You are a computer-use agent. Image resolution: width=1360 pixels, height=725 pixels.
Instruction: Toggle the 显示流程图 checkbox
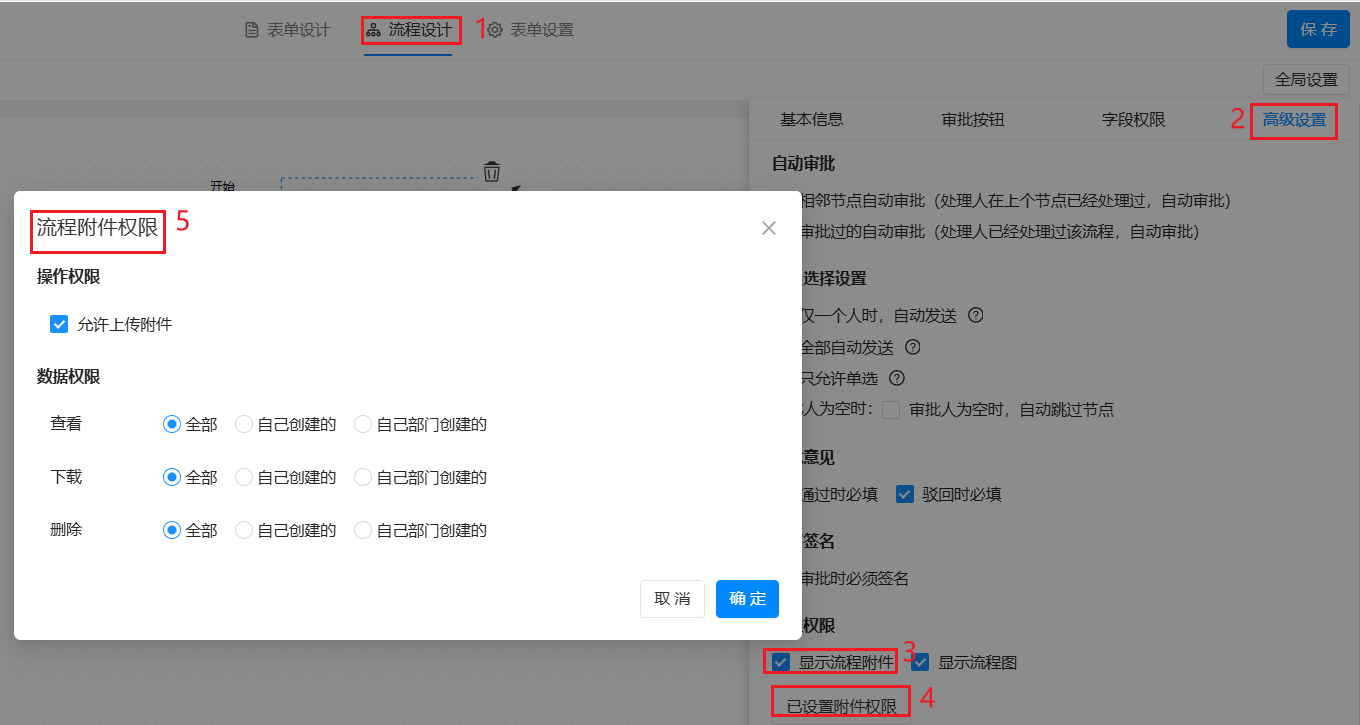tap(920, 662)
